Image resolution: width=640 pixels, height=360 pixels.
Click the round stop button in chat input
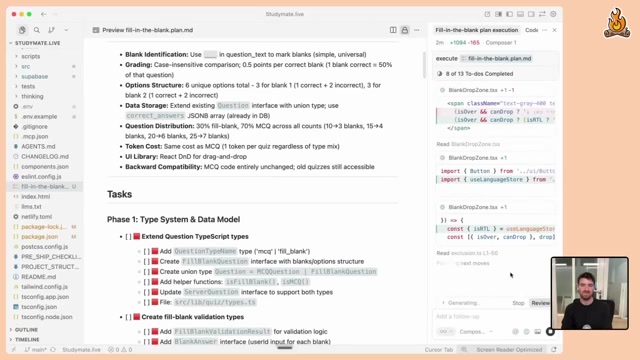(x=550, y=331)
